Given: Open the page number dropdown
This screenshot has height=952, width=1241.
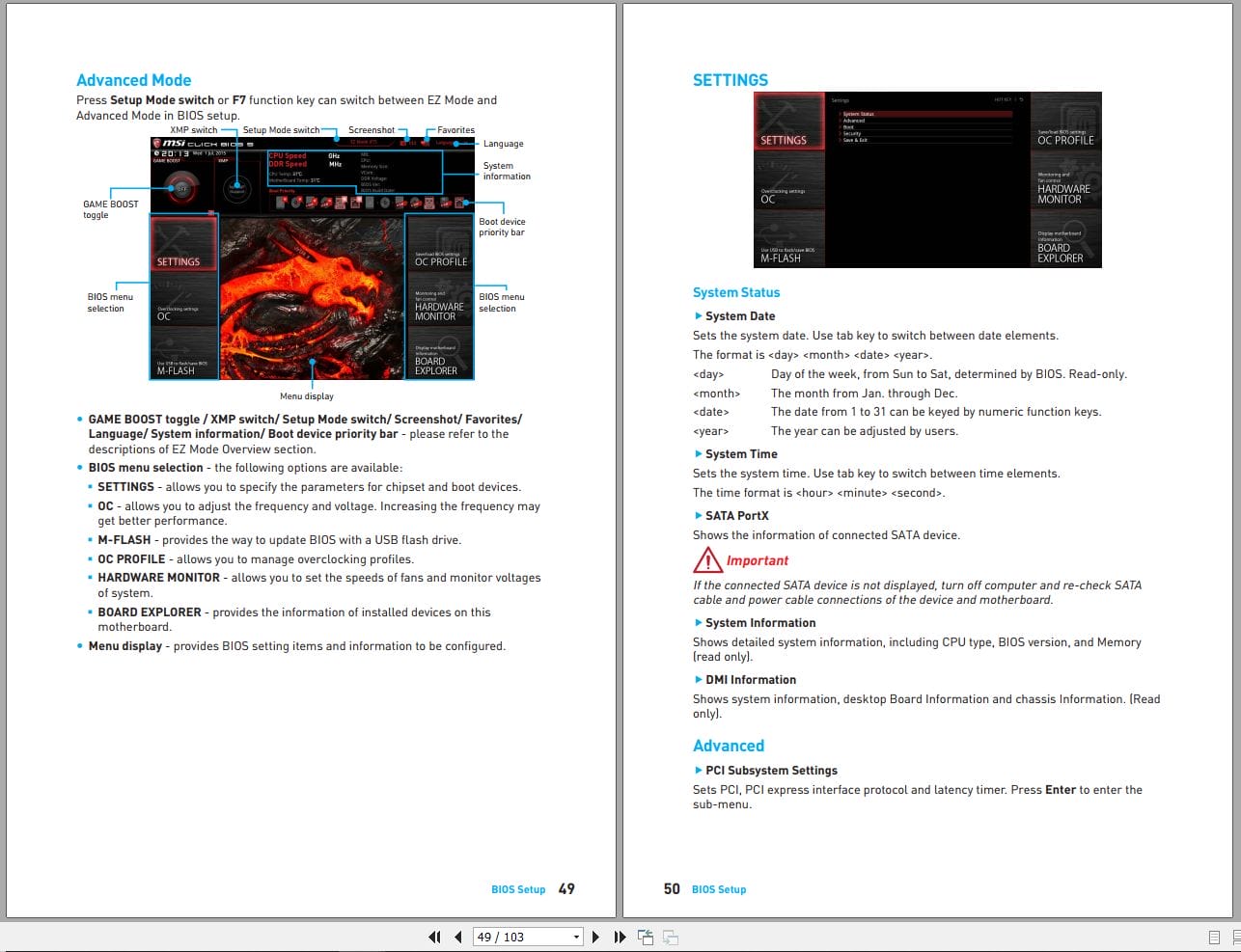Looking at the screenshot, I should (575, 937).
